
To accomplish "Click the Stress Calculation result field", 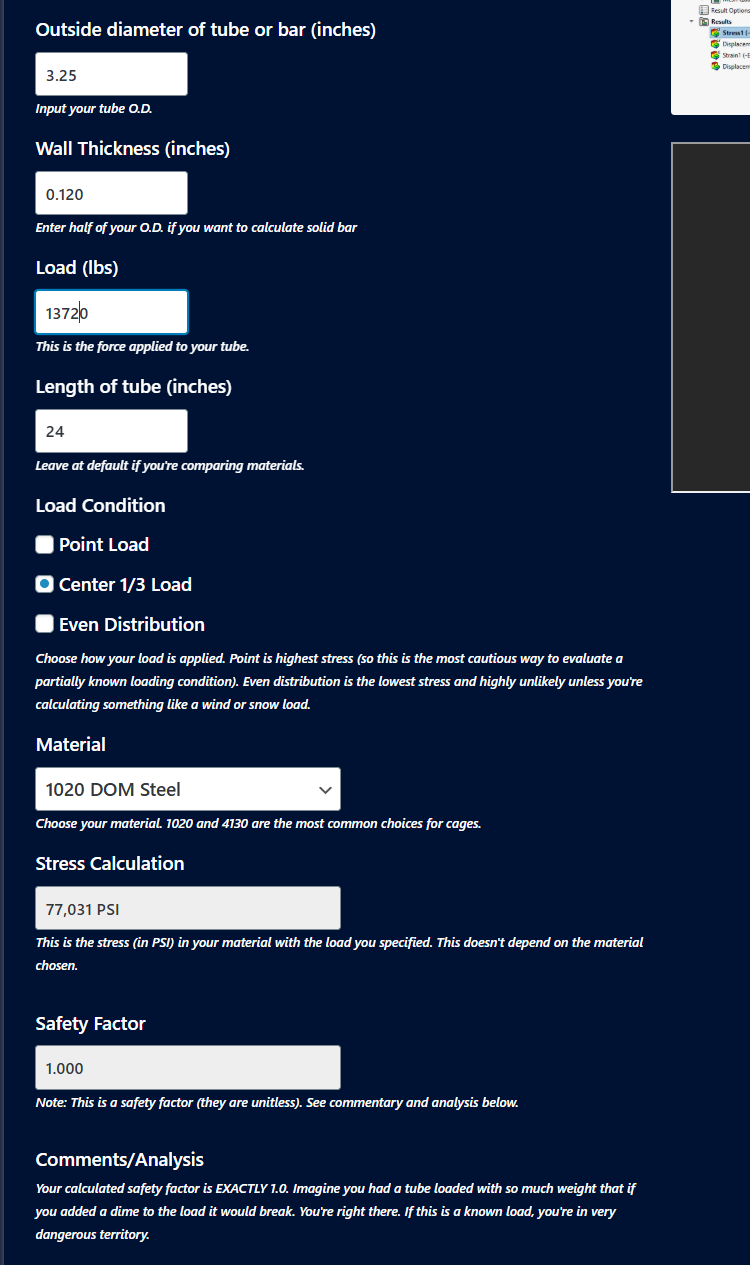I will [x=188, y=908].
